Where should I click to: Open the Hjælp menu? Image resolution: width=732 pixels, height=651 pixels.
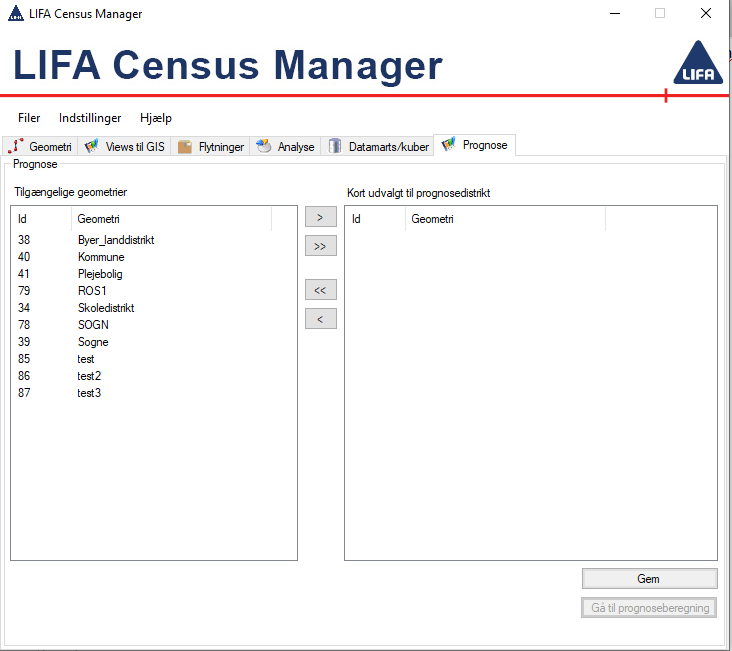(155, 118)
